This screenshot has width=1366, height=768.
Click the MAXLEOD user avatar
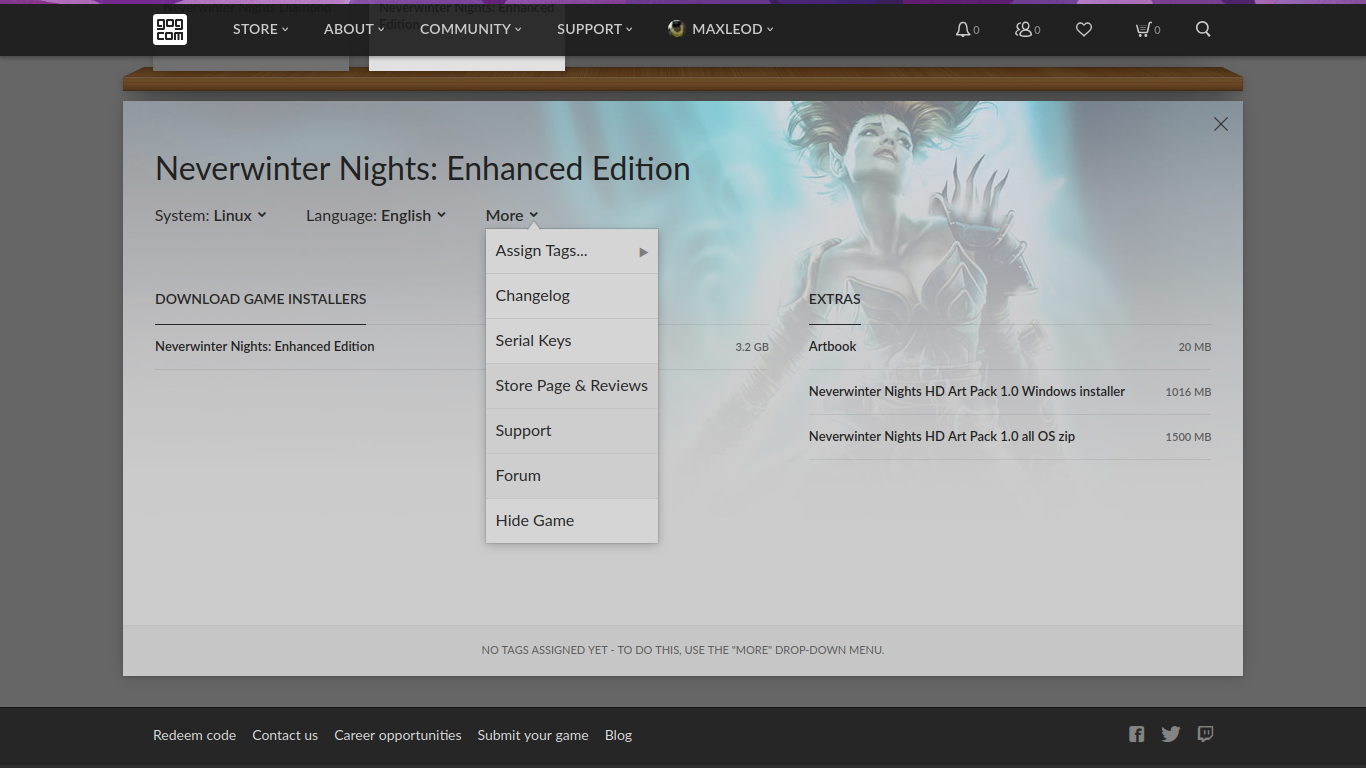676,29
